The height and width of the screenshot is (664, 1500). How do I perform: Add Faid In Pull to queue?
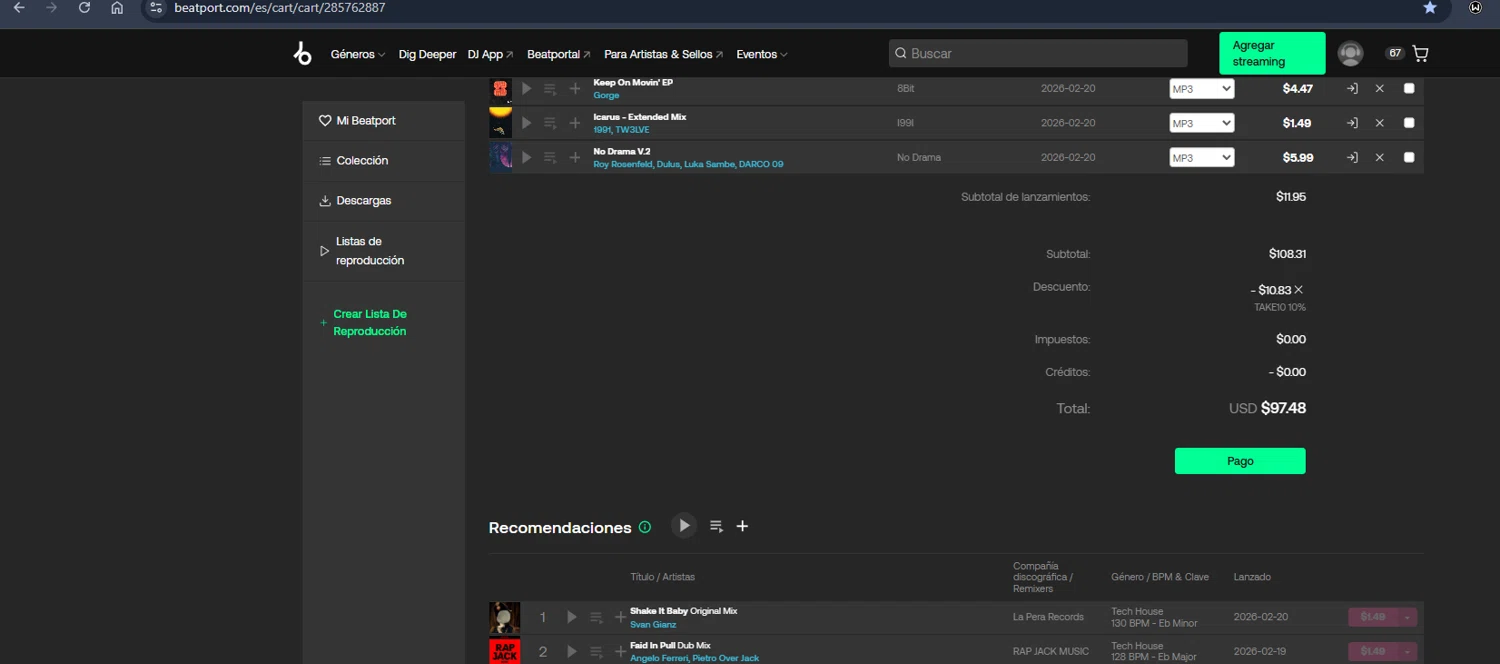596,651
